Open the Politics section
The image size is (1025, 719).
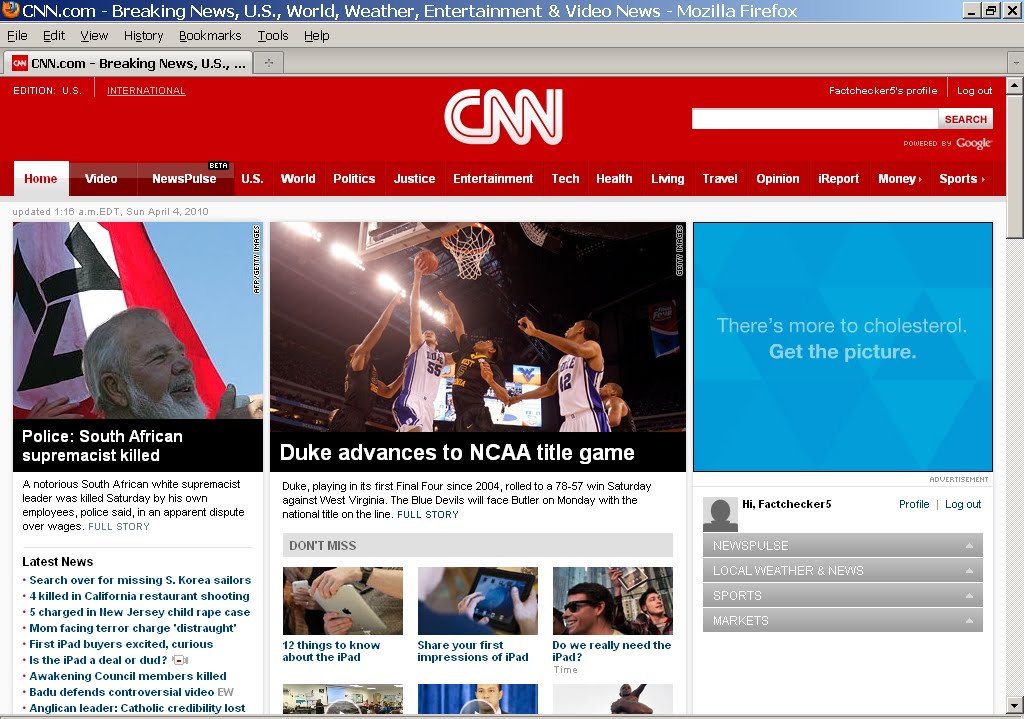click(x=354, y=178)
